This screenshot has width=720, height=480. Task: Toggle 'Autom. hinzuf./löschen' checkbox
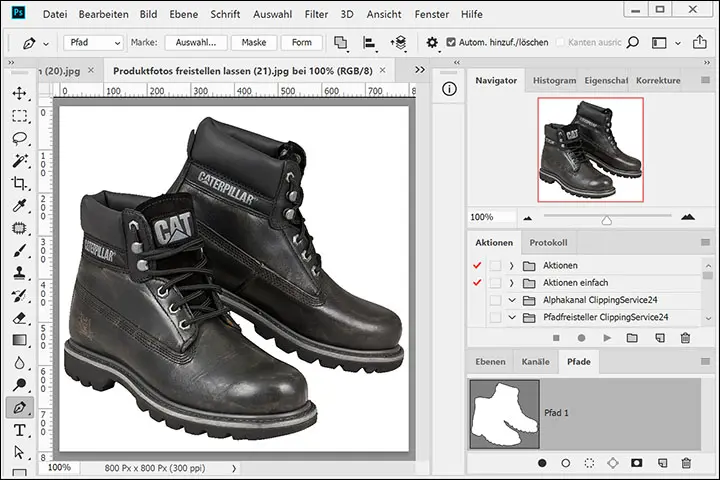(x=451, y=43)
